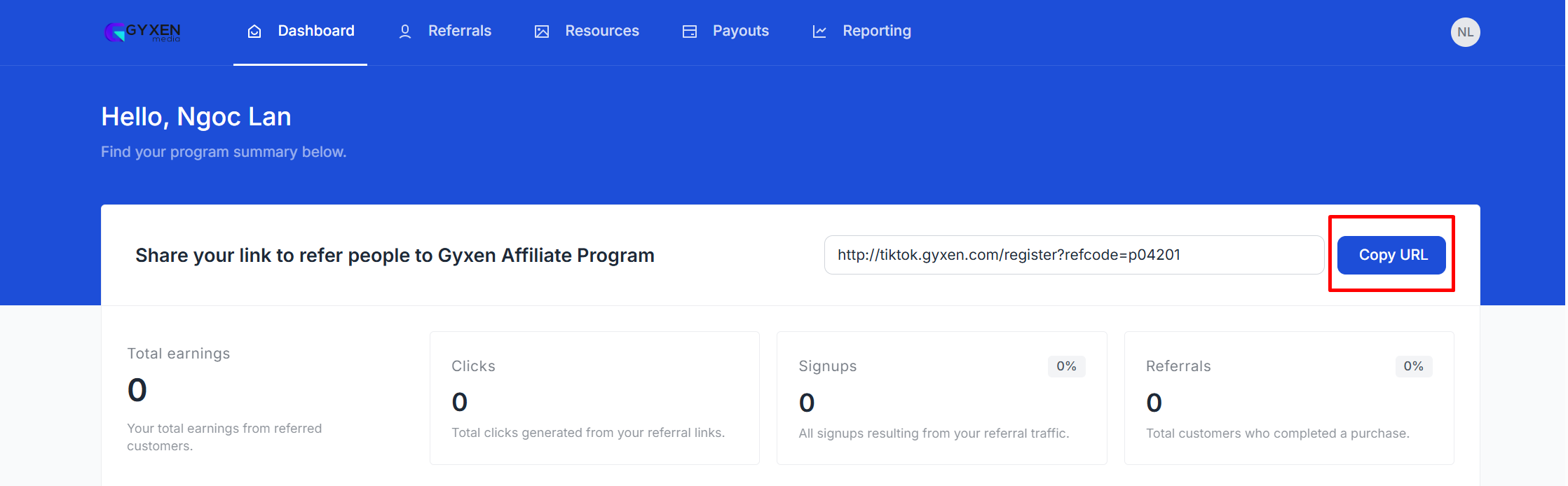Click 'Total customers who completed a purchase.'
The height and width of the screenshot is (486, 1568).
pyautogui.click(x=1278, y=433)
